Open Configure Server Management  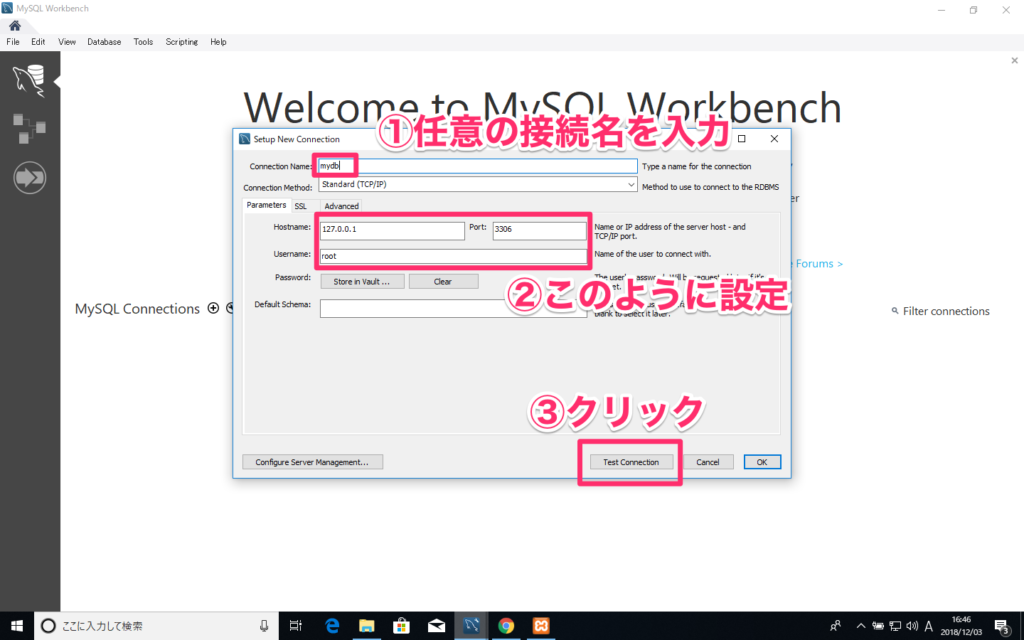pos(310,461)
